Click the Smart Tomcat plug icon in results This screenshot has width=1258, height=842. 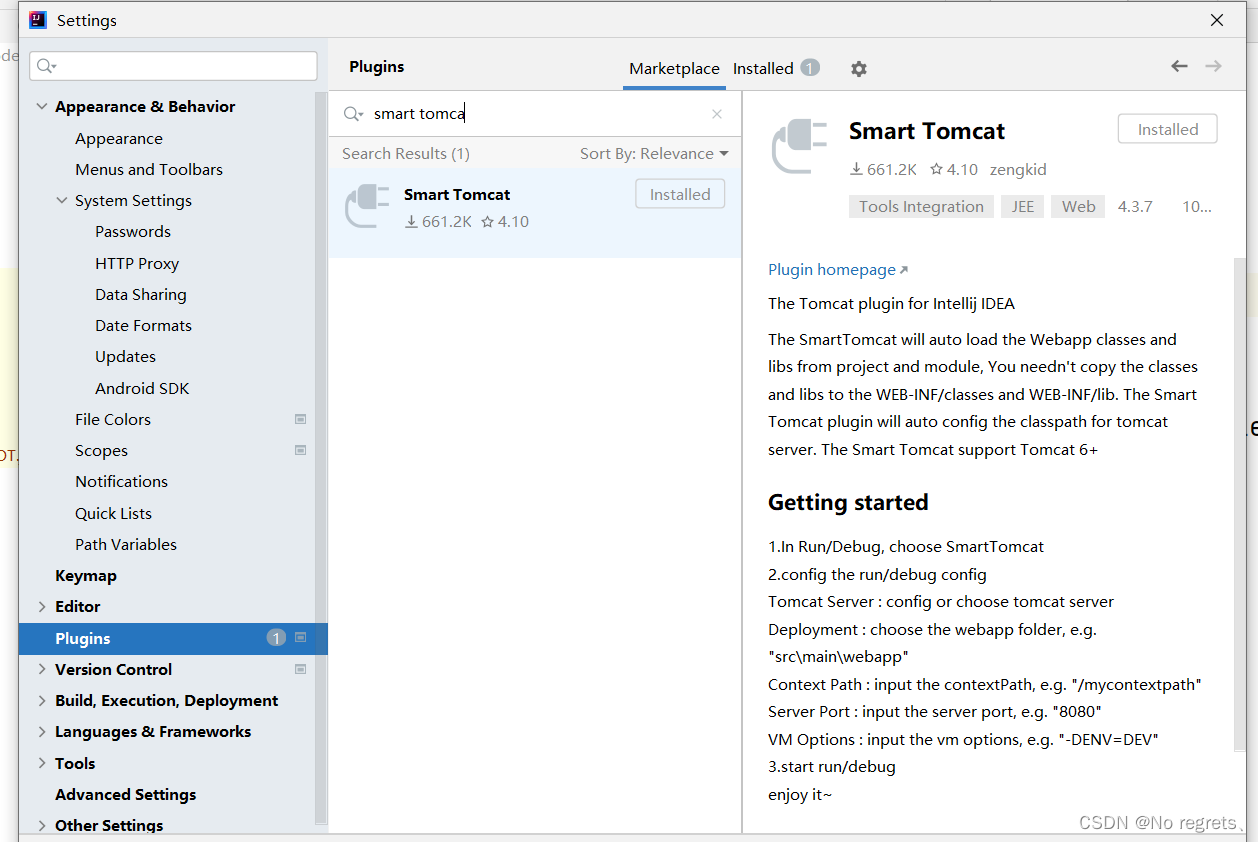click(x=367, y=206)
